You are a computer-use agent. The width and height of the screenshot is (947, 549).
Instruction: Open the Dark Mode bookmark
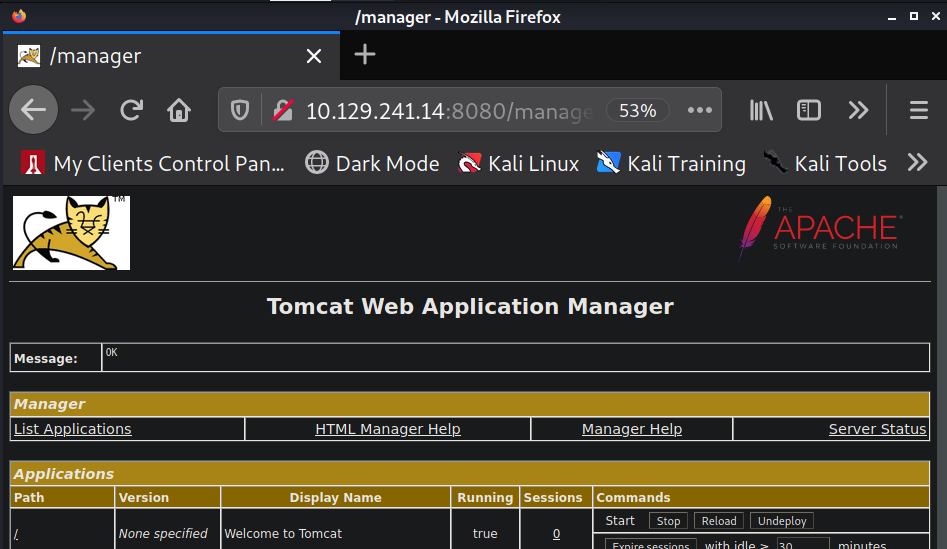point(372,164)
